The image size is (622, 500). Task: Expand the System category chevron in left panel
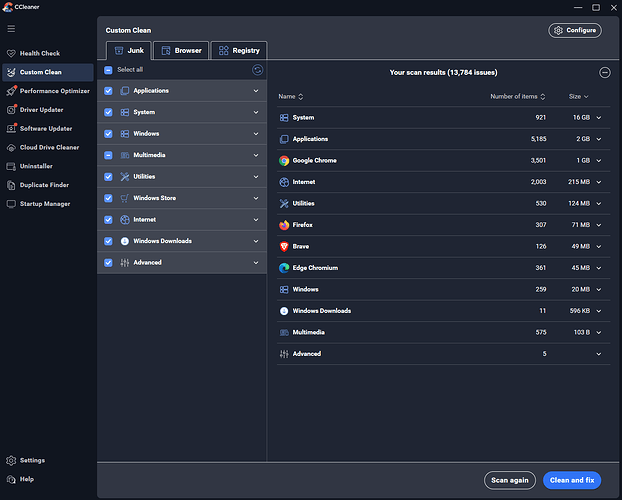[x=256, y=112]
